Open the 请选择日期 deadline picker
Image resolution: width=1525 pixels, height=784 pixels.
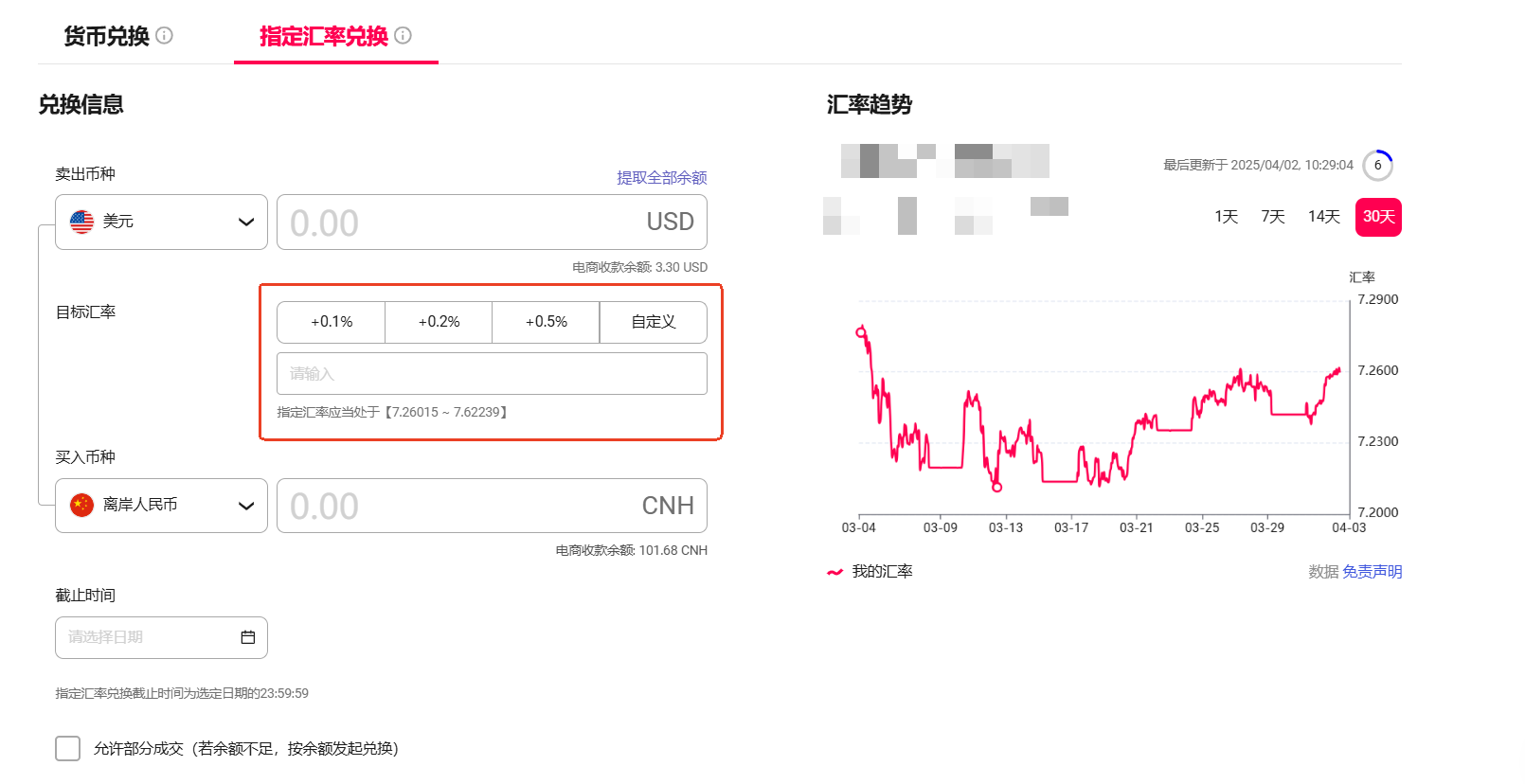pyautogui.click(x=161, y=637)
